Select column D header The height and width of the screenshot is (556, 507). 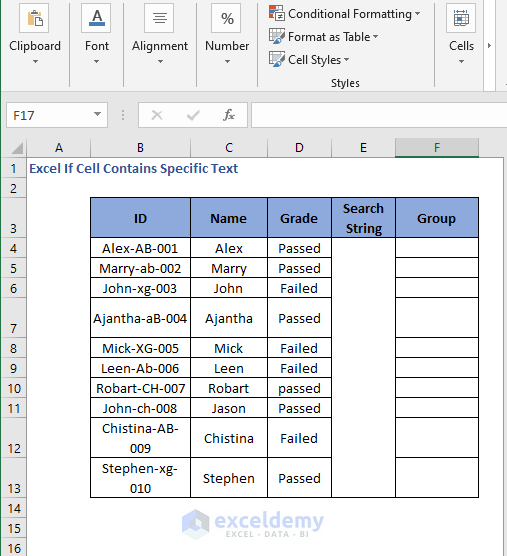point(299,148)
